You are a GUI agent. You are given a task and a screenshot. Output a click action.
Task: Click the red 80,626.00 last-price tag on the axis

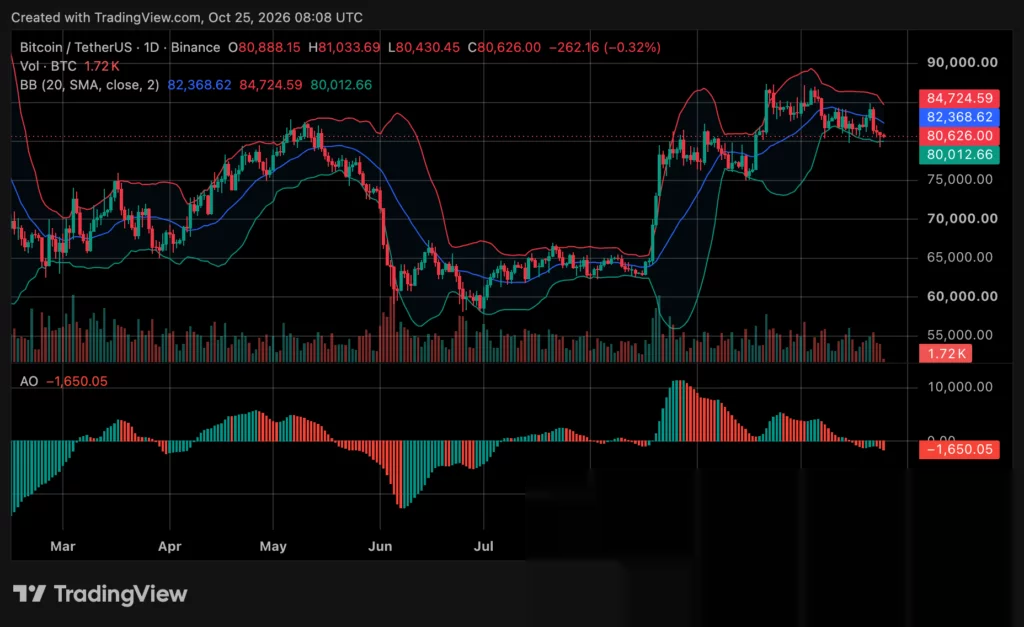tap(959, 137)
